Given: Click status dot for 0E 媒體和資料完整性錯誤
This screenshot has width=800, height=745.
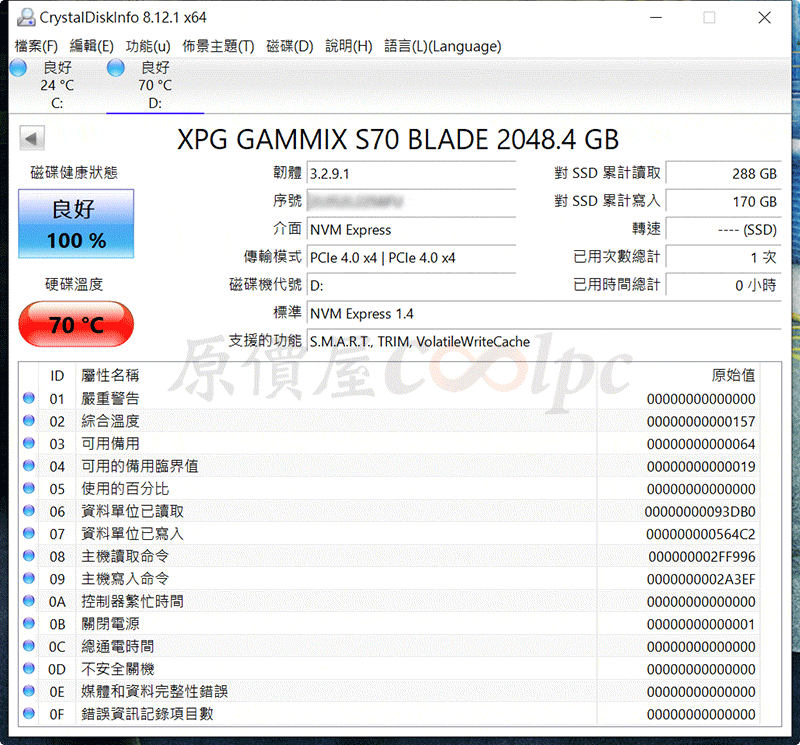Looking at the screenshot, I should [29, 691].
